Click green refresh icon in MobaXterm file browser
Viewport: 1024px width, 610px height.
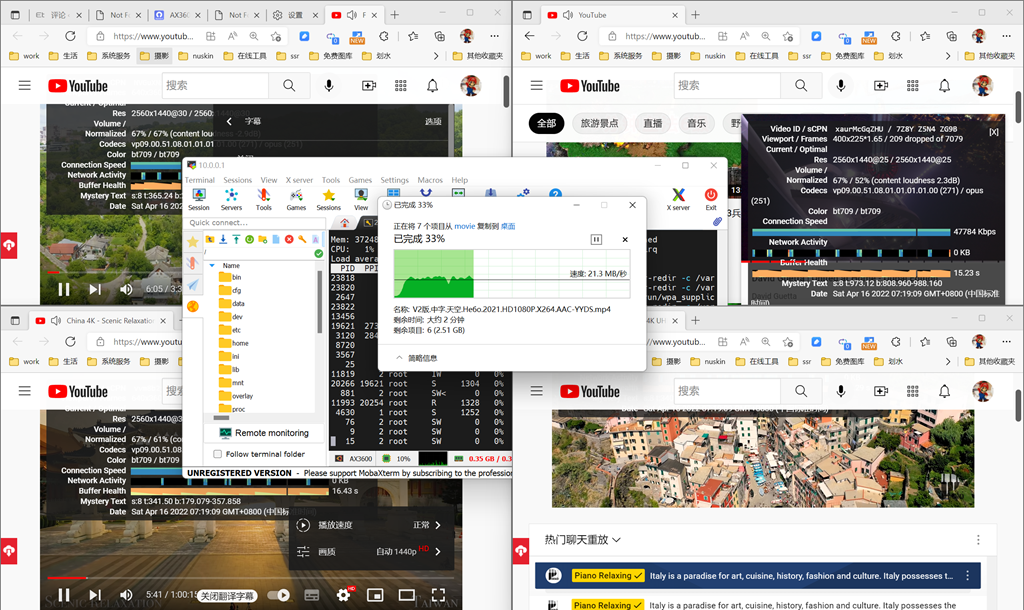[249, 240]
